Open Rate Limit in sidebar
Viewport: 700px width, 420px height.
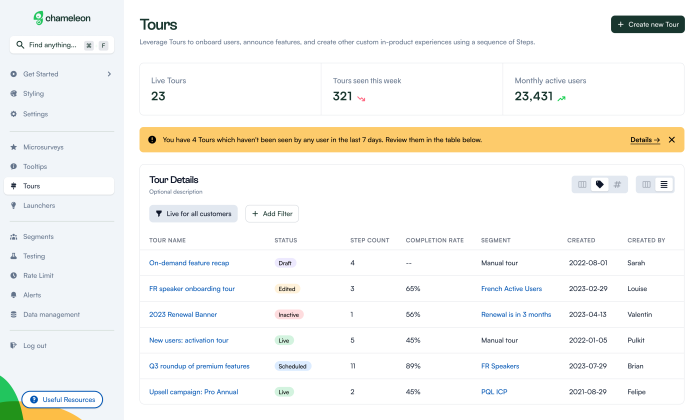pyautogui.click(x=38, y=276)
